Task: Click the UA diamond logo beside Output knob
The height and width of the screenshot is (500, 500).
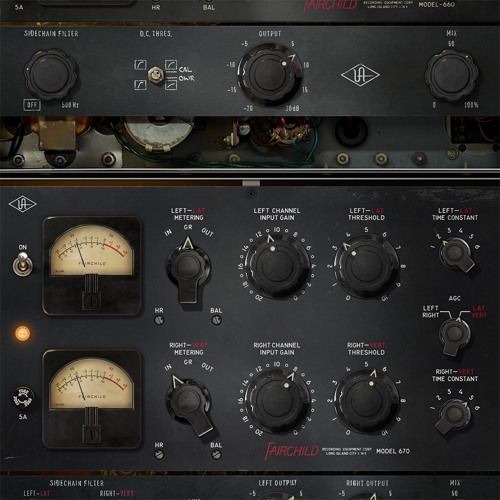Action: [x=360, y=75]
